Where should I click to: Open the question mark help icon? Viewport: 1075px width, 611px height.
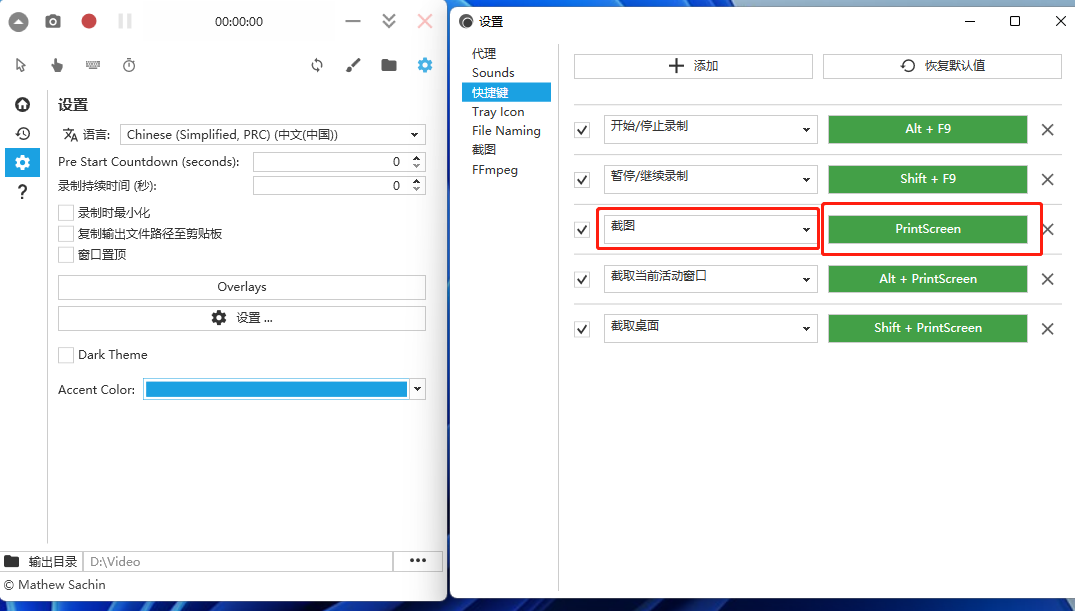[x=23, y=192]
